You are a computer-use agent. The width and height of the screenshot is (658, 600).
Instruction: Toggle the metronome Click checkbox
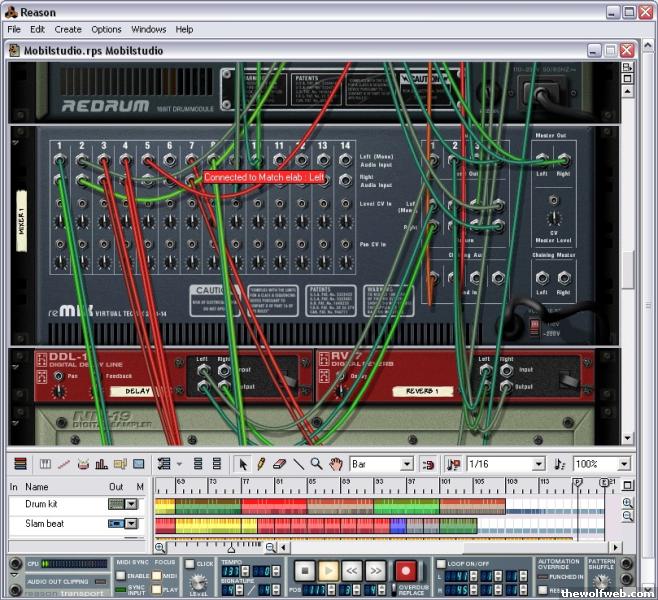[x=191, y=566]
